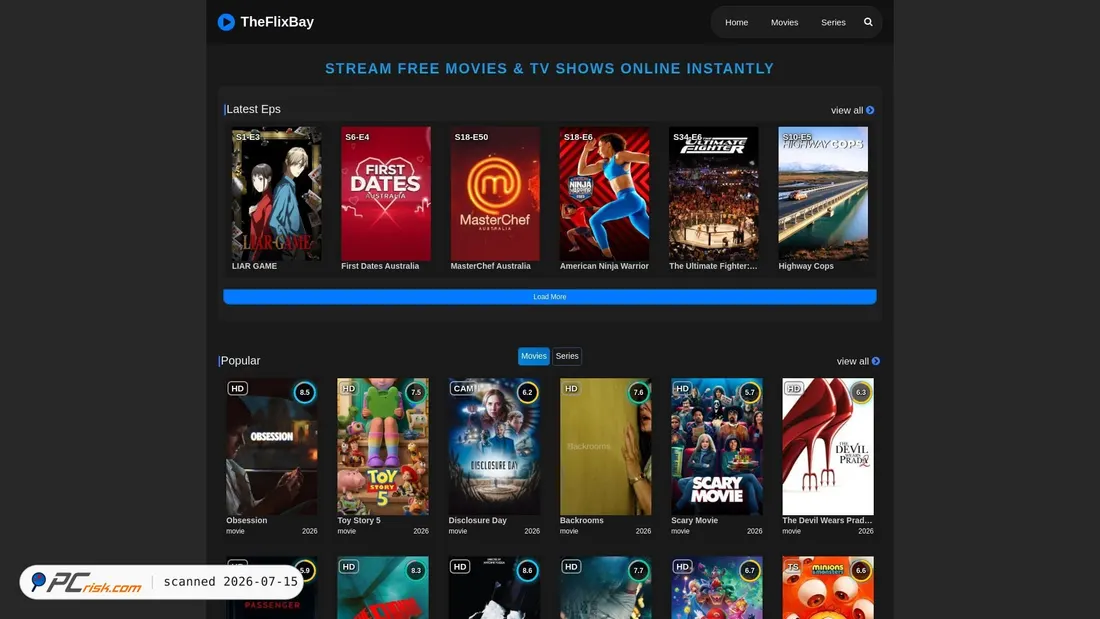1100x619 pixels.
Task: Open The Ultimate Fighter poster
Action: click(713, 194)
